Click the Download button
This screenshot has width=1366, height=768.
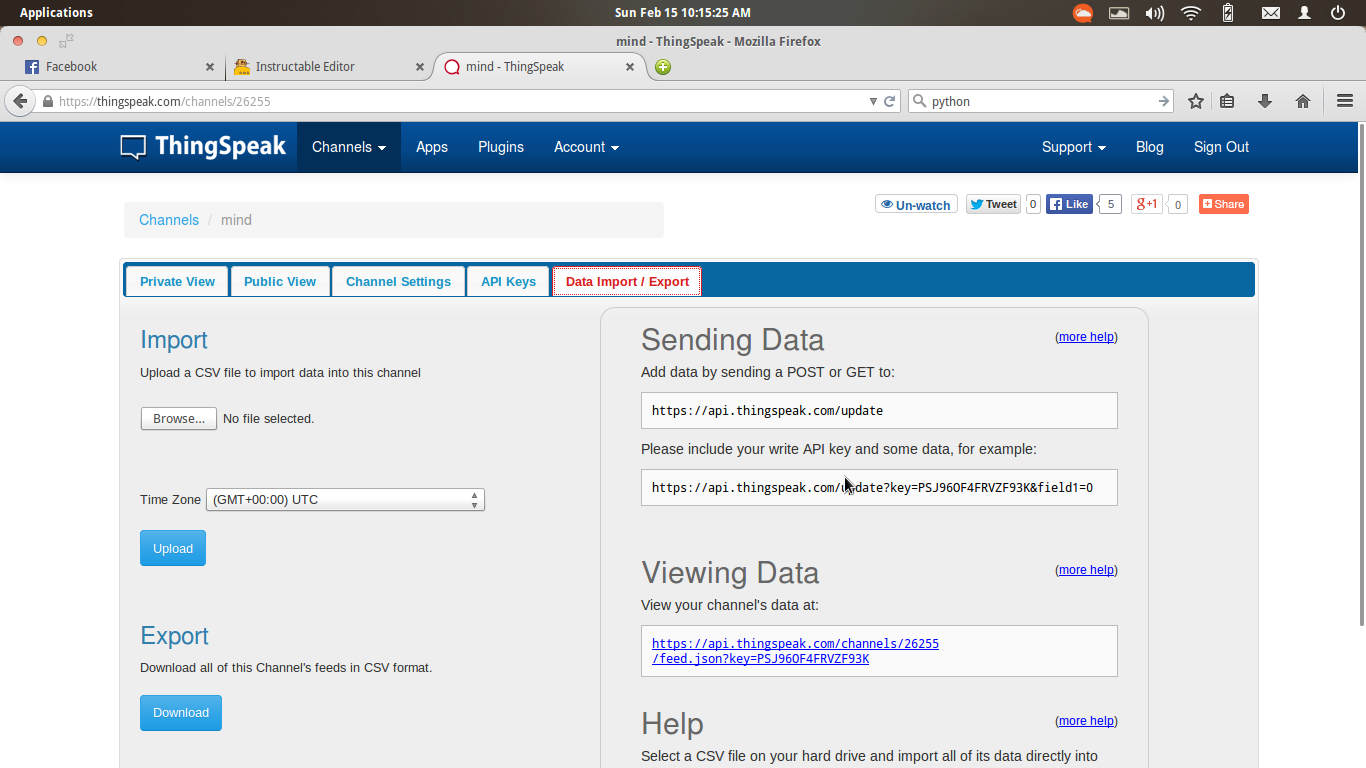tap(181, 713)
